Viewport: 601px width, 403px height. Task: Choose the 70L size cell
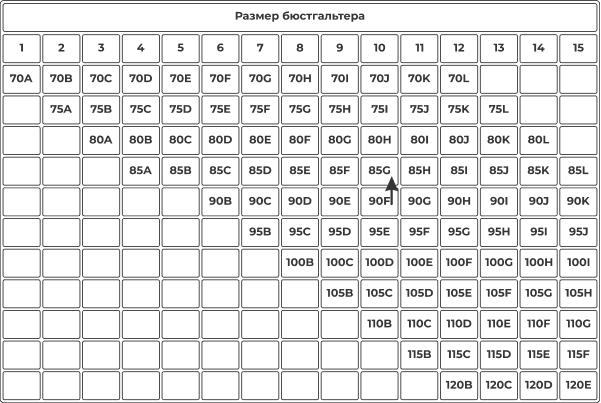click(x=459, y=77)
